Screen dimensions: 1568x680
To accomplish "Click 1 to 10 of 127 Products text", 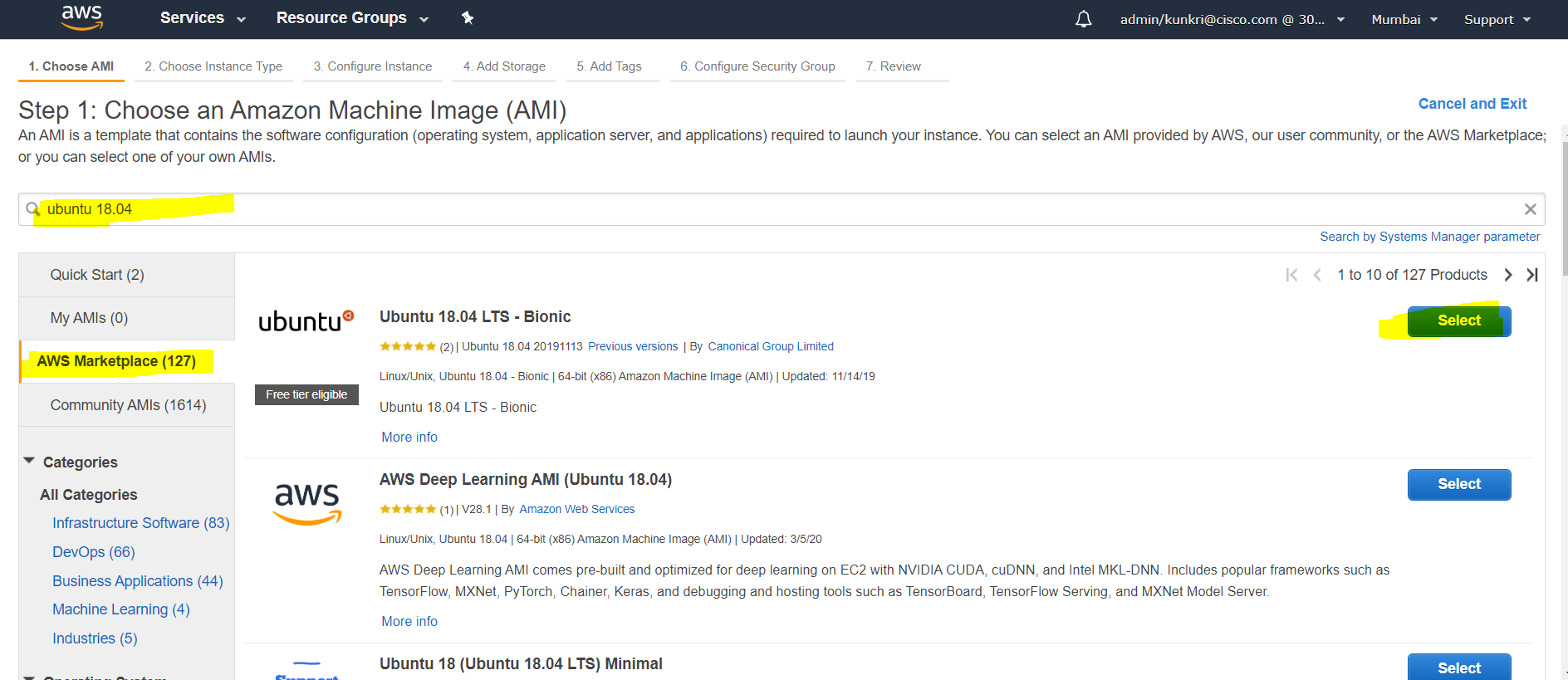I will (x=1412, y=275).
